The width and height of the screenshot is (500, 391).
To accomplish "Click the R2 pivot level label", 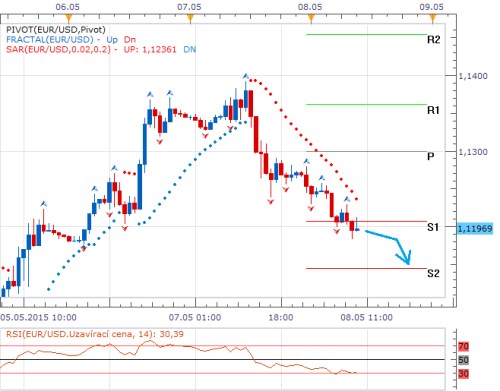I will point(433,40).
